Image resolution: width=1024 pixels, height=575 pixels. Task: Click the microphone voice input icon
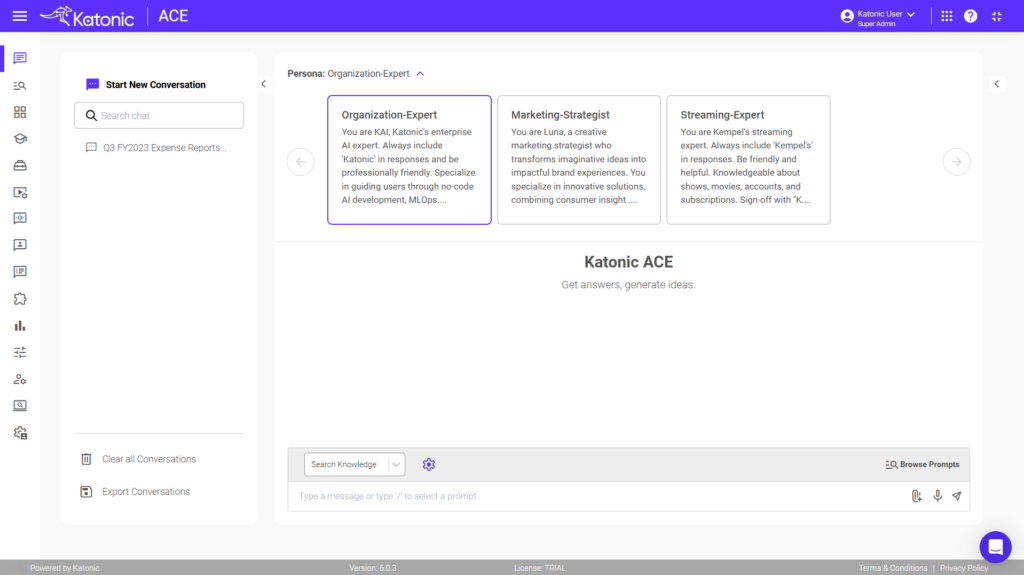(x=937, y=496)
